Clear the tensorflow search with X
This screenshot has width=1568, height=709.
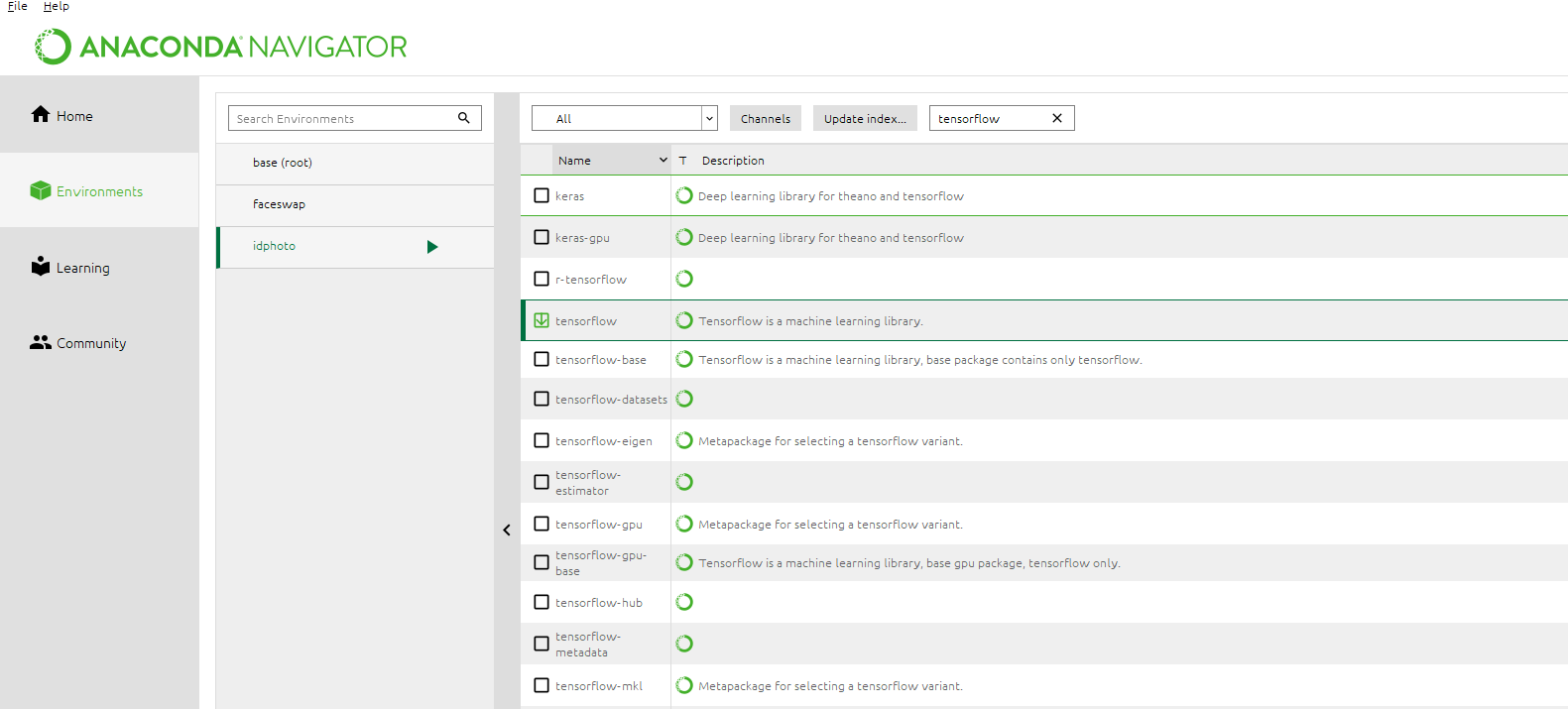[x=1057, y=118]
